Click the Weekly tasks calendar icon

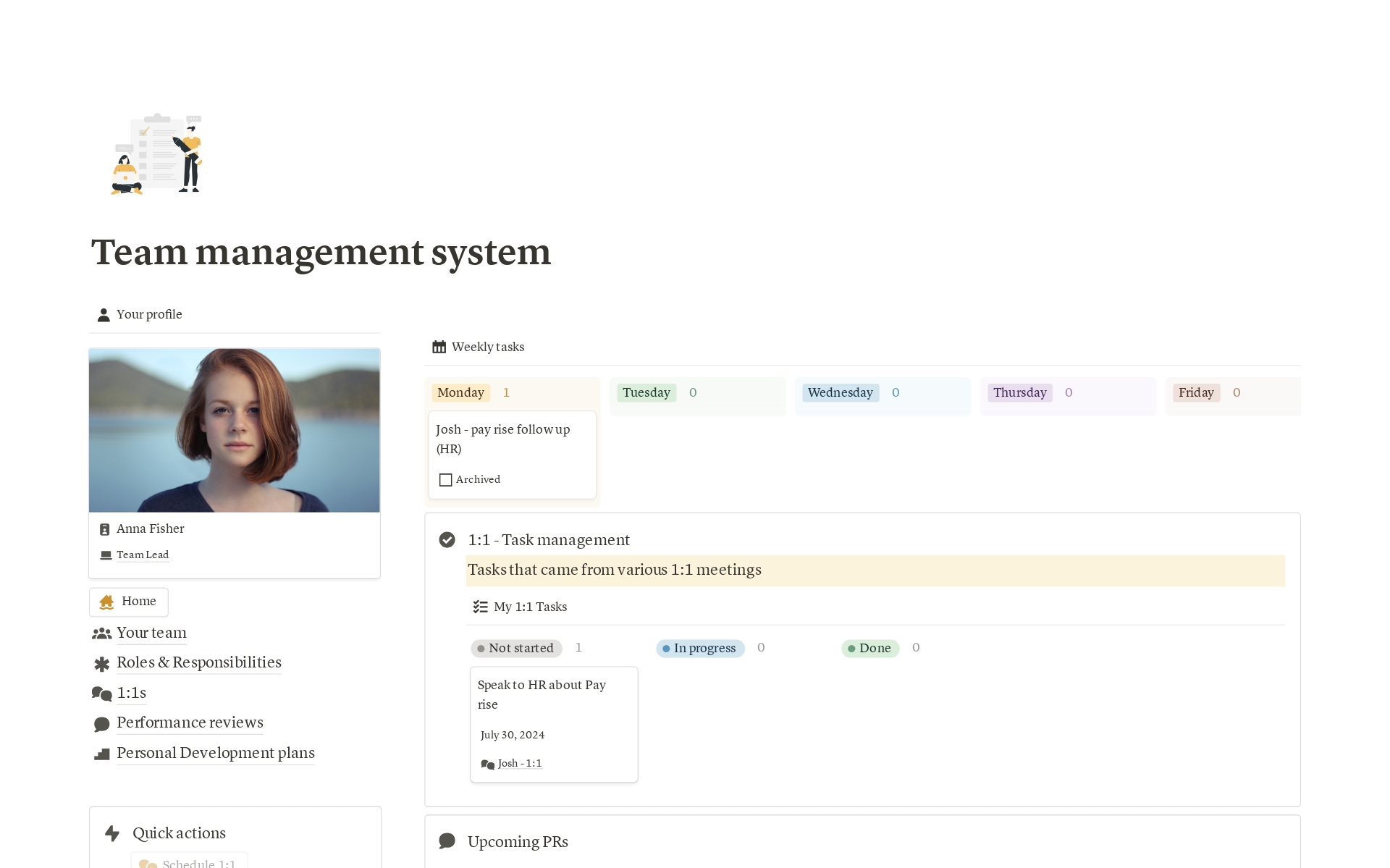(x=439, y=347)
